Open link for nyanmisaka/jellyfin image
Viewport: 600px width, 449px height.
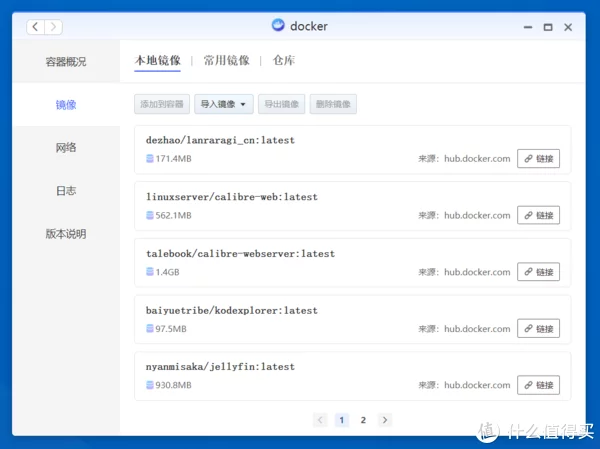pos(538,385)
